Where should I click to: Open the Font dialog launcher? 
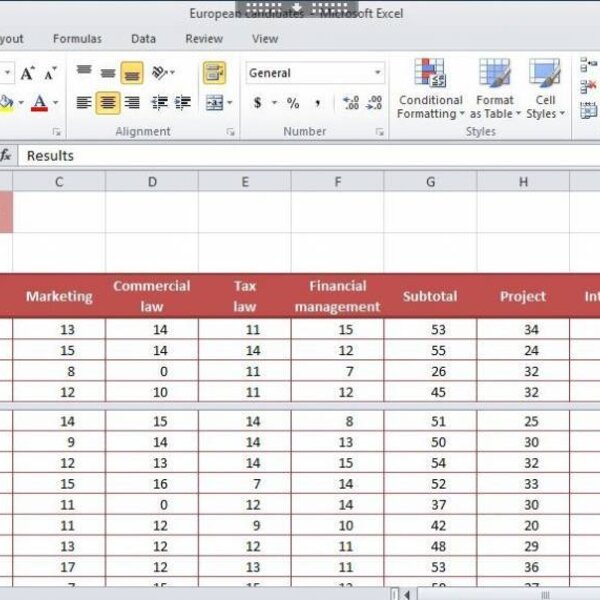coord(57,132)
